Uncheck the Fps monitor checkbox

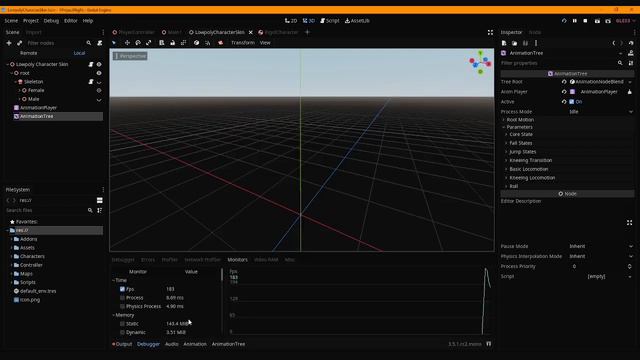pos(122,289)
